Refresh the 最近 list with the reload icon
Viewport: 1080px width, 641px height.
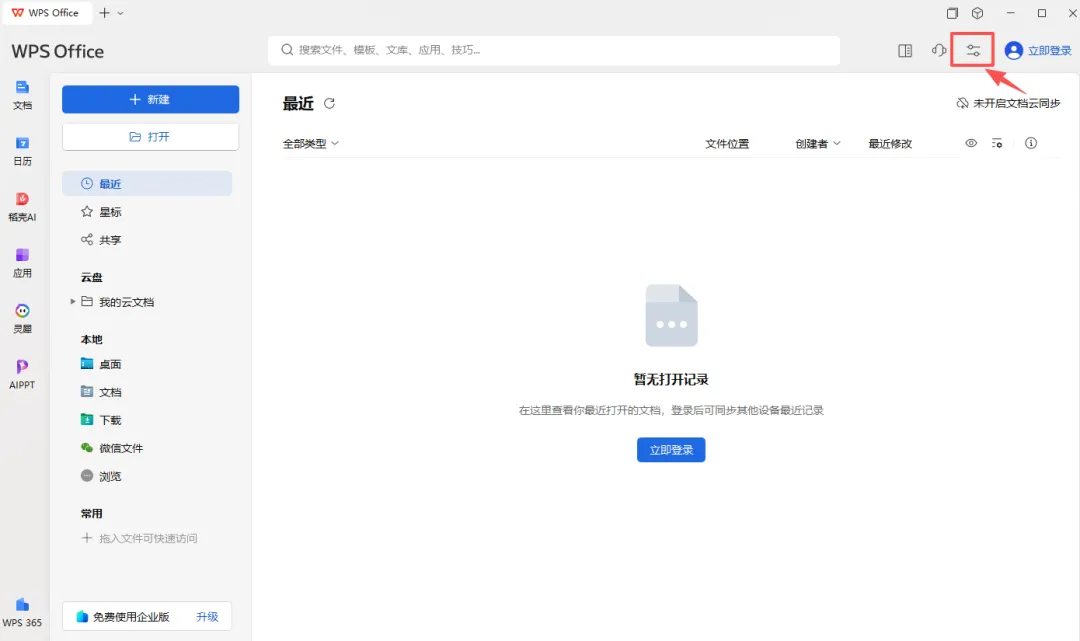coord(329,103)
